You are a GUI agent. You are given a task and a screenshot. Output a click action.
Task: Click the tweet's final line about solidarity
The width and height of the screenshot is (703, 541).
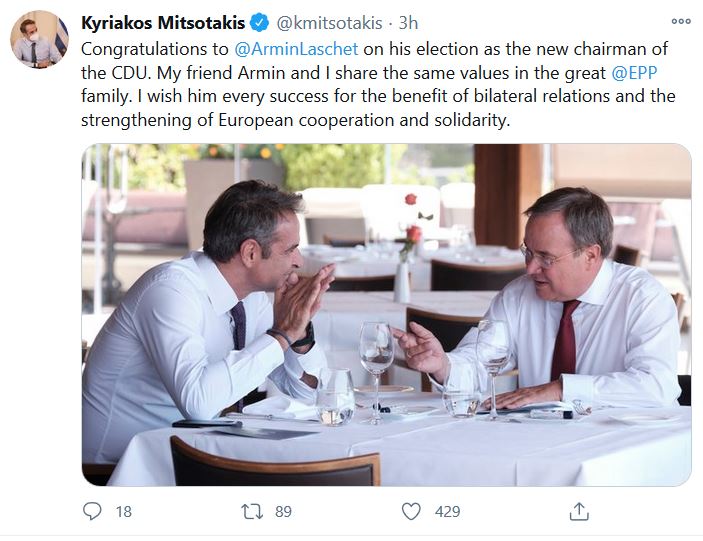pyautogui.click(x=295, y=120)
